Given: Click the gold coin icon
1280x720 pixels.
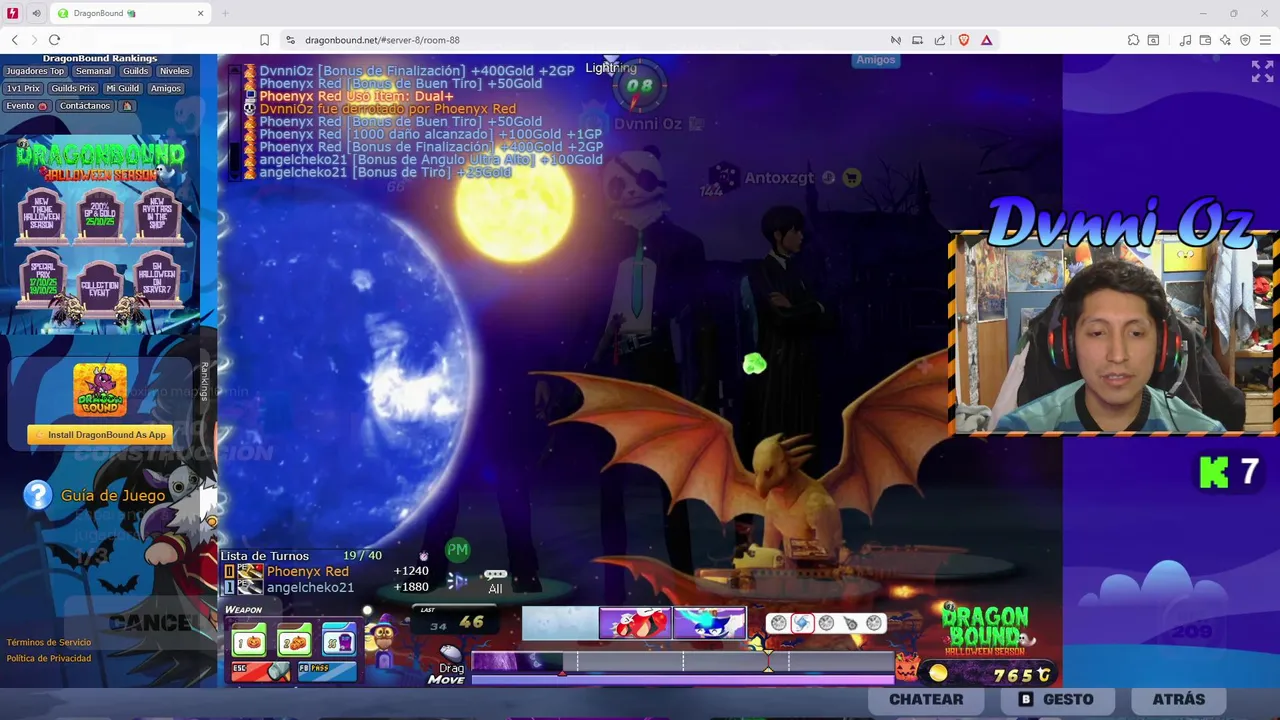Looking at the screenshot, I should coord(938,674).
